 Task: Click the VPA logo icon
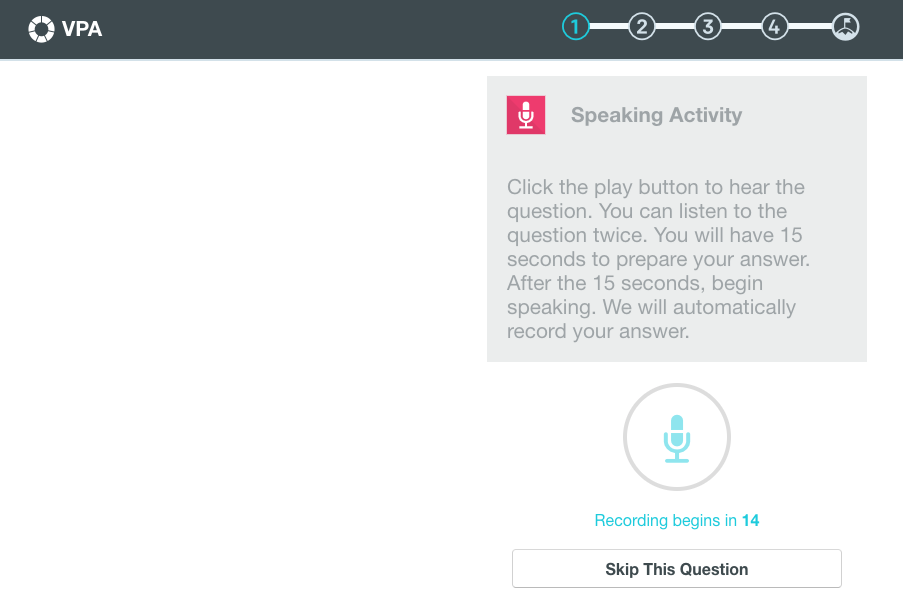(x=40, y=28)
